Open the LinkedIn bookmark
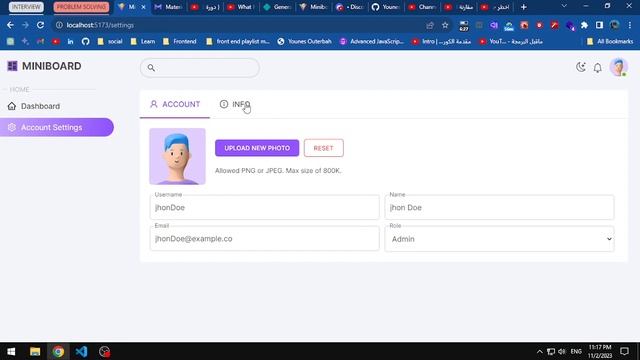640x360 pixels. pyautogui.click(x=71, y=41)
